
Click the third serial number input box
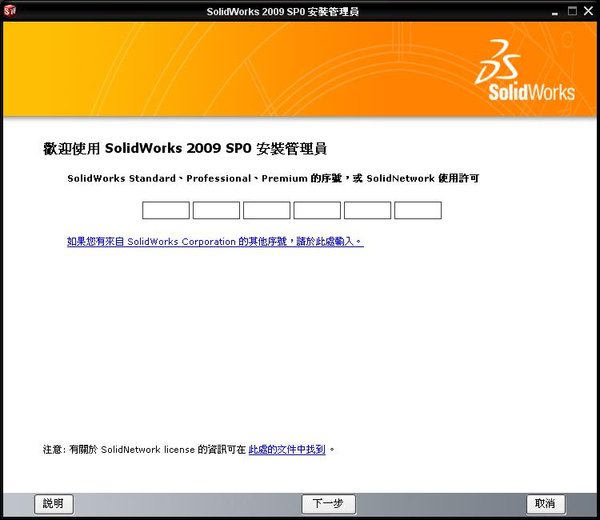click(x=267, y=210)
